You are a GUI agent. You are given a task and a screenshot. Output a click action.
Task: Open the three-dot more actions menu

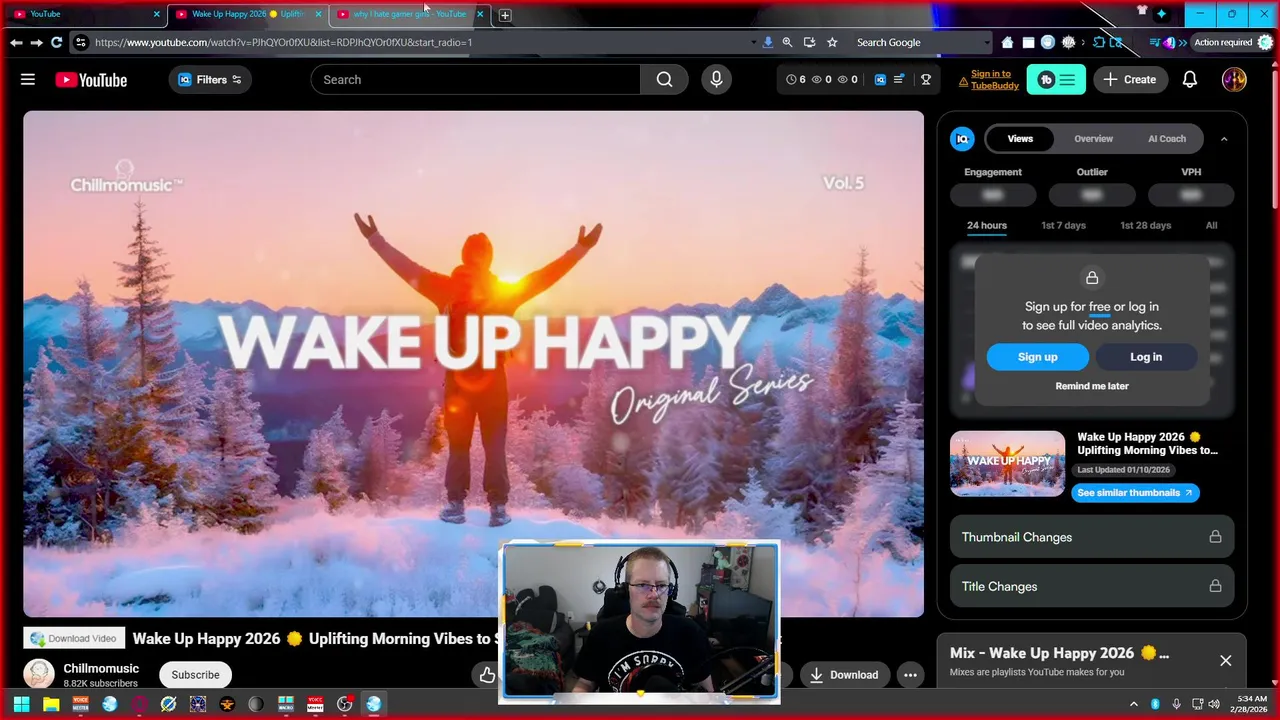click(910, 675)
